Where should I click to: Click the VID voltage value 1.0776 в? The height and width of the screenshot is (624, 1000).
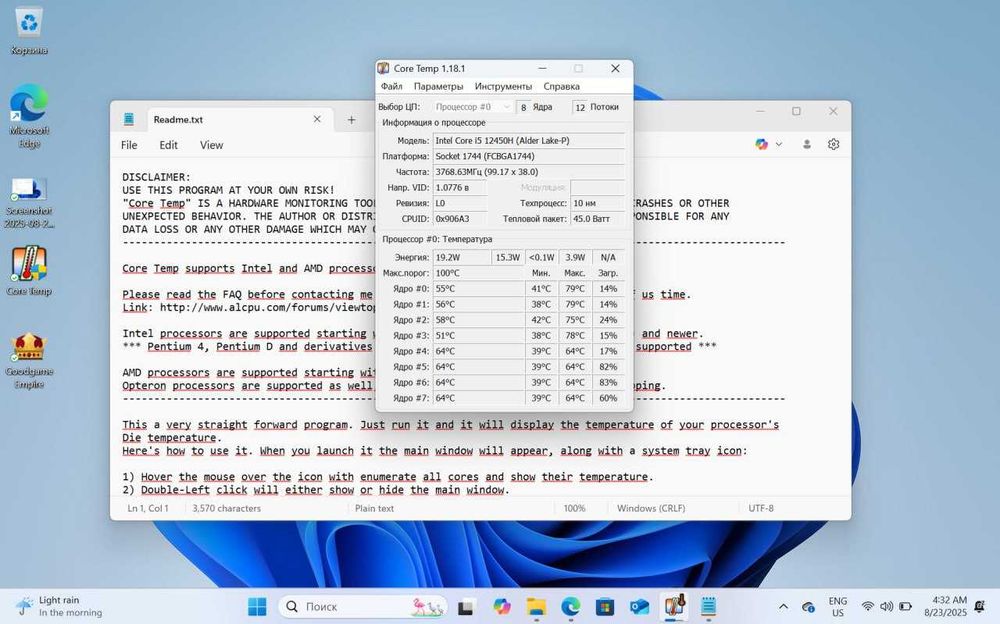click(460, 188)
